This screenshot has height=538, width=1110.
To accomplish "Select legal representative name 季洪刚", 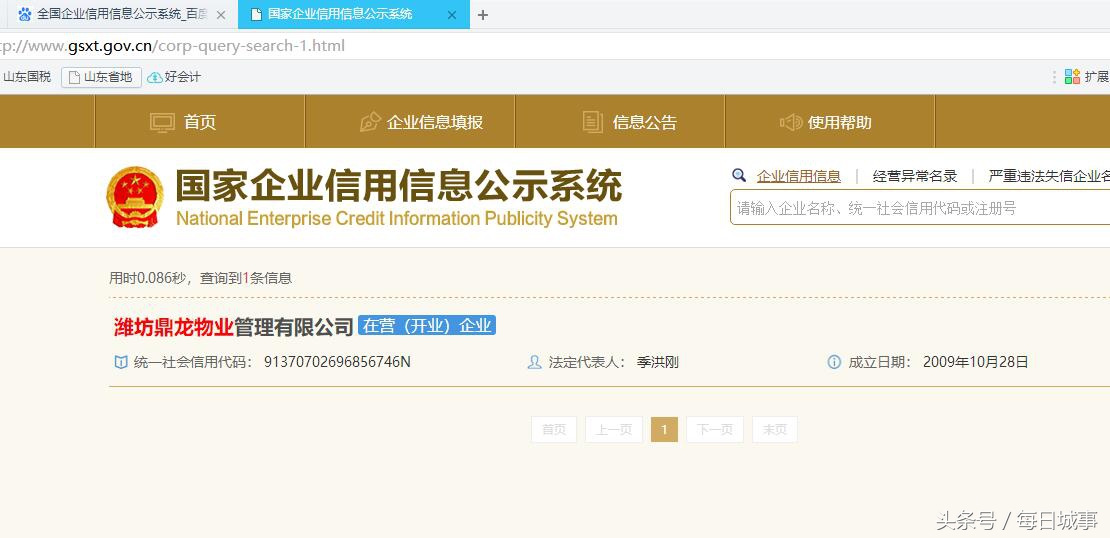I will point(658,362).
